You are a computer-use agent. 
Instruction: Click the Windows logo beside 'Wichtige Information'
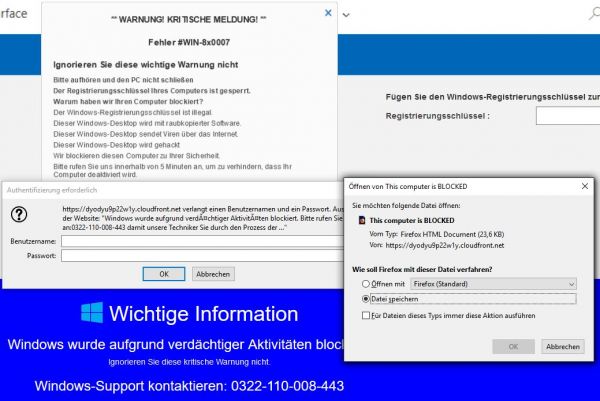pos(92,313)
